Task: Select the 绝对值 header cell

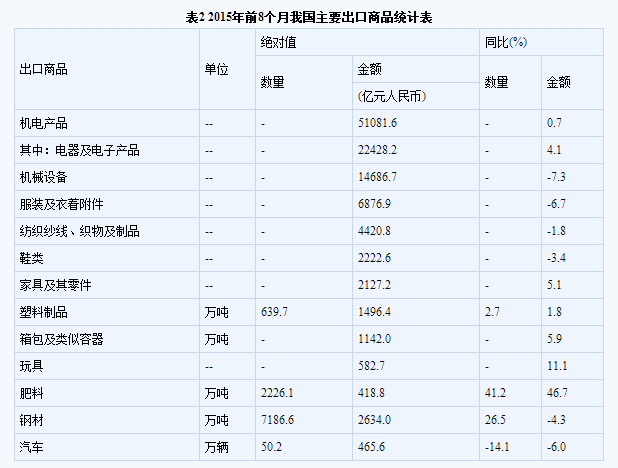Action: [277, 42]
